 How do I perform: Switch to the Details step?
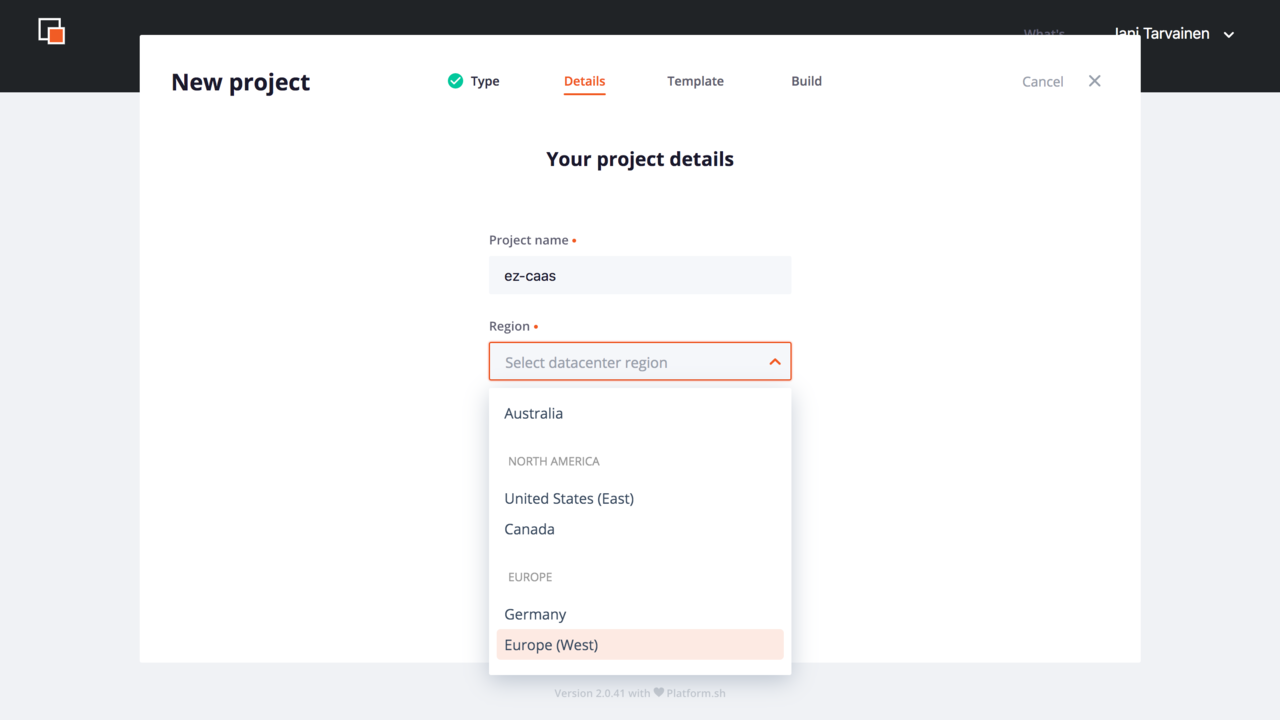tap(585, 81)
